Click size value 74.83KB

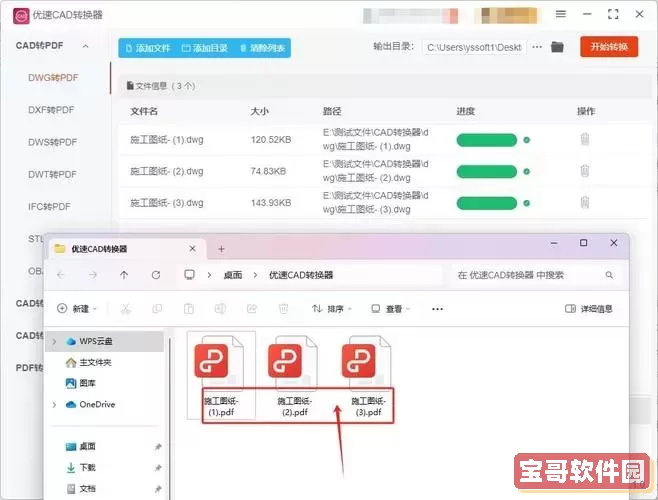click(x=268, y=171)
